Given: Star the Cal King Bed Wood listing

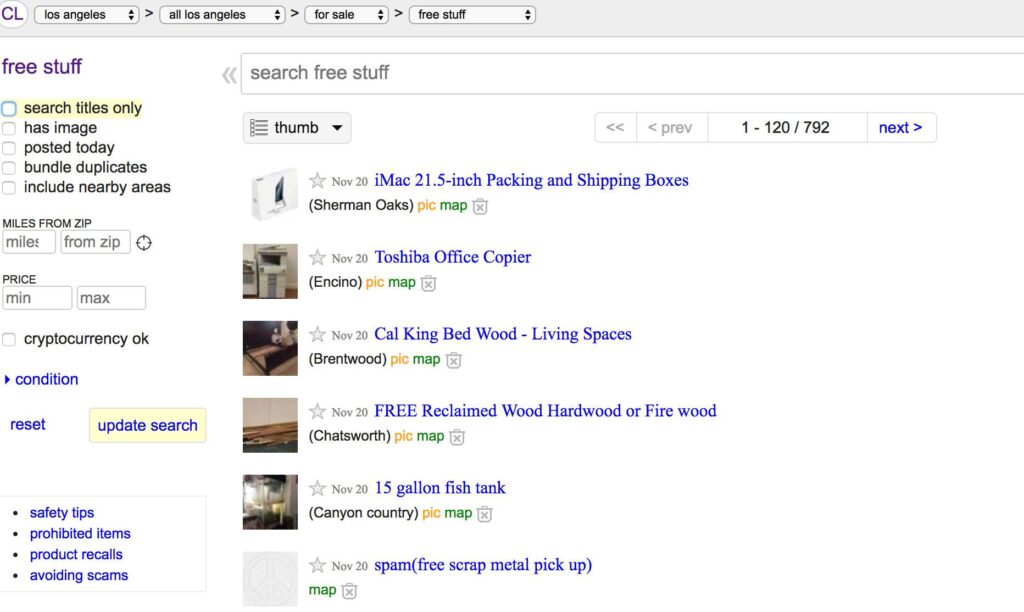Looking at the screenshot, I should point(317,335).
